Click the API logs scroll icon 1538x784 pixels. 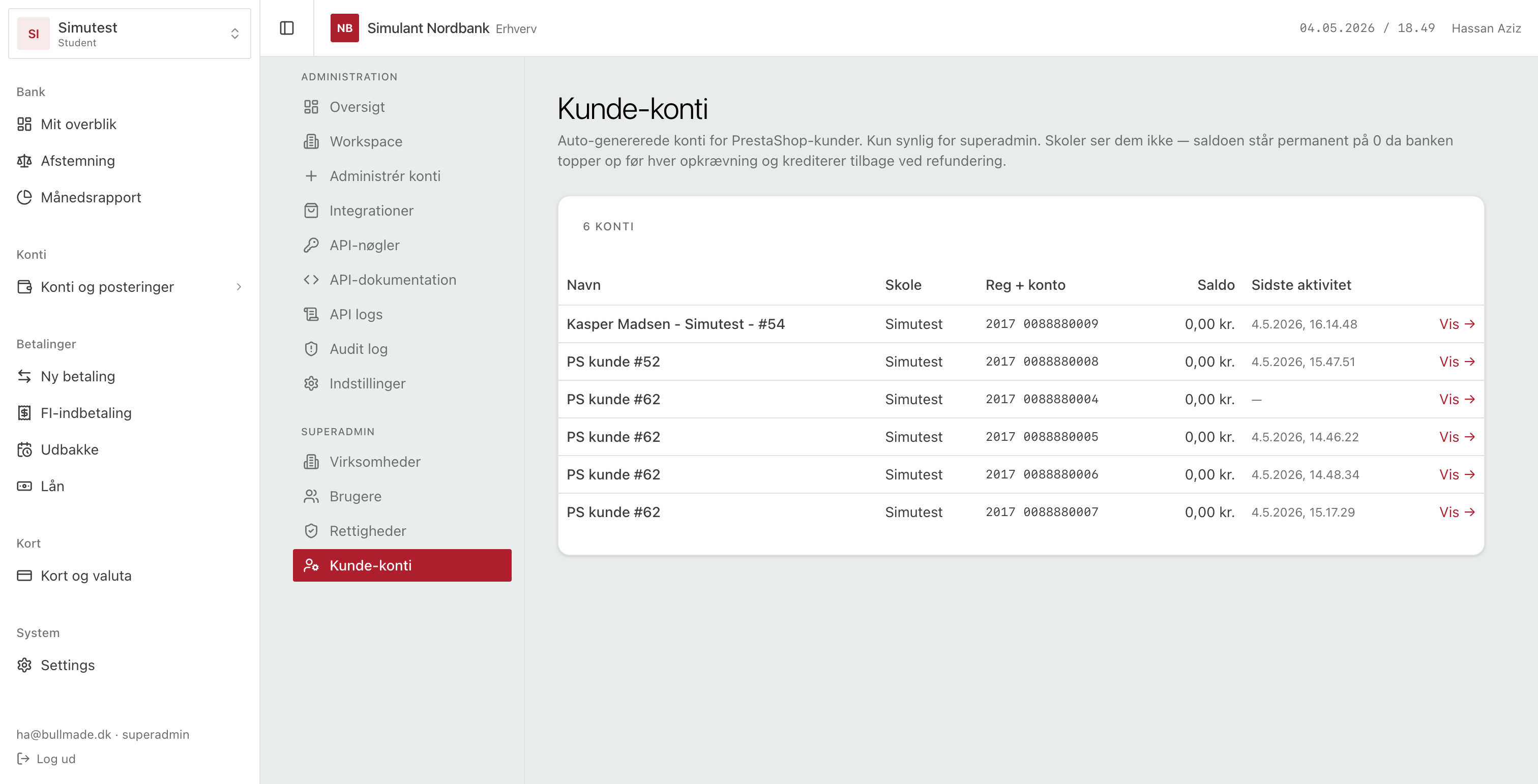[311, 314]
